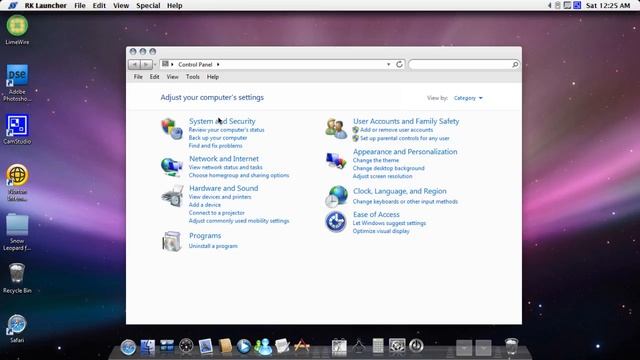Click the Finder icon in the dock
The width and height of the screenshot is (640, 360).
(x=147, y=346)
